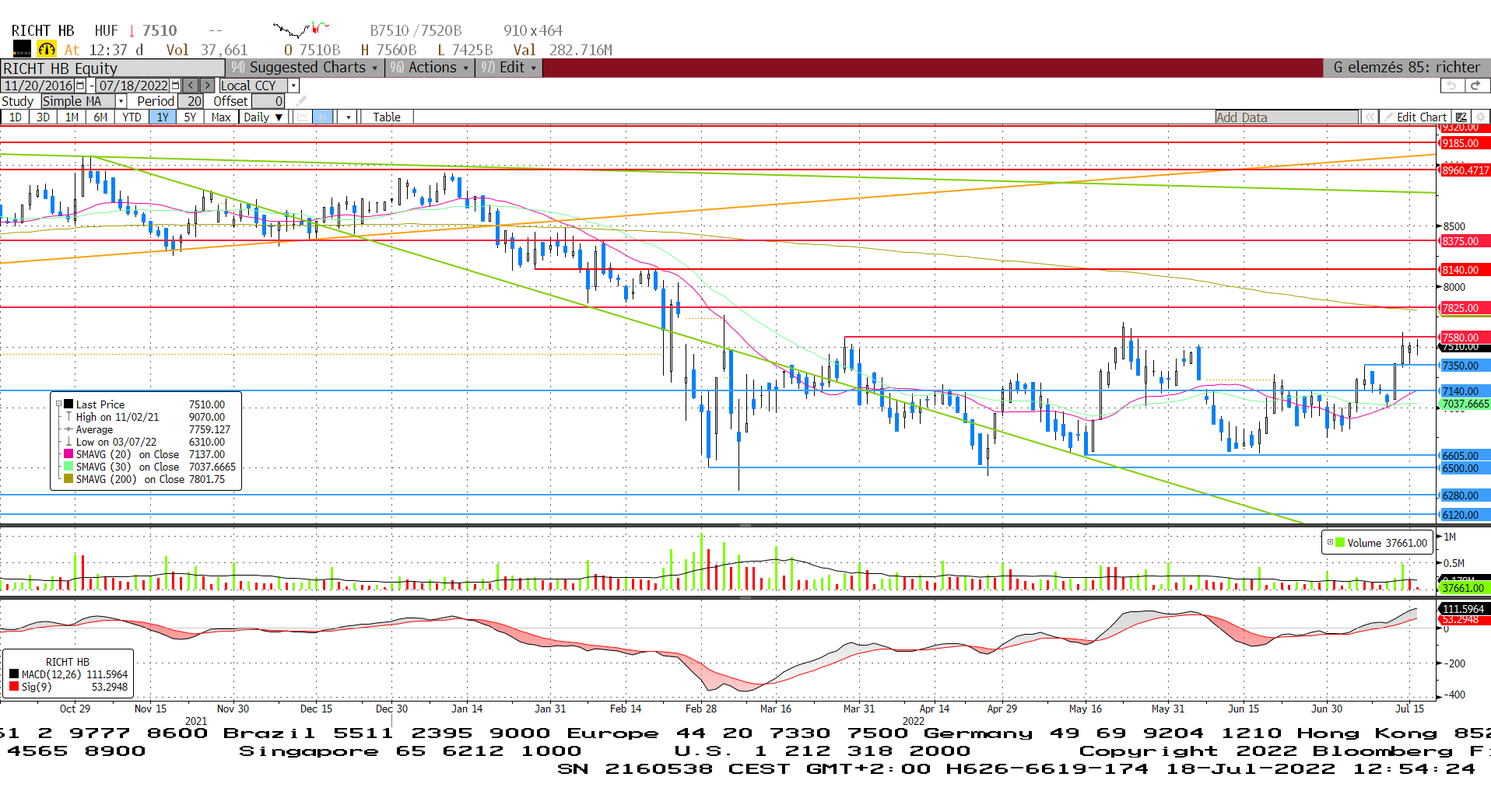Select 6M time range
The image size is (1491, 812).
click(101, 117)
